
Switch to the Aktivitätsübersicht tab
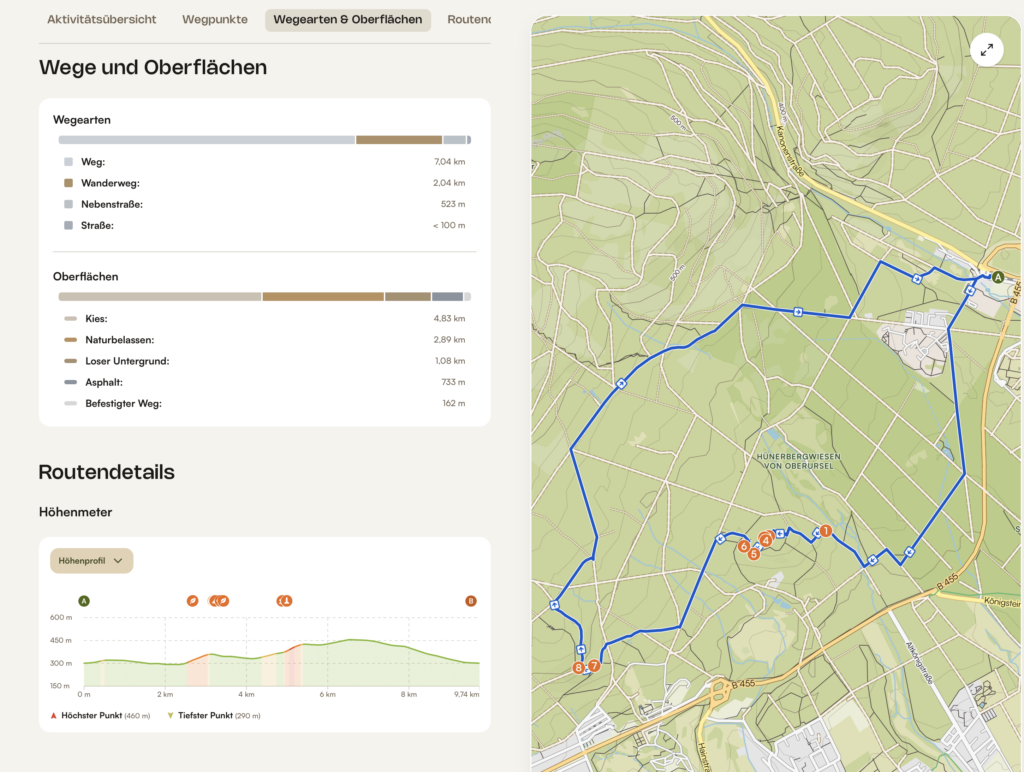102,19
